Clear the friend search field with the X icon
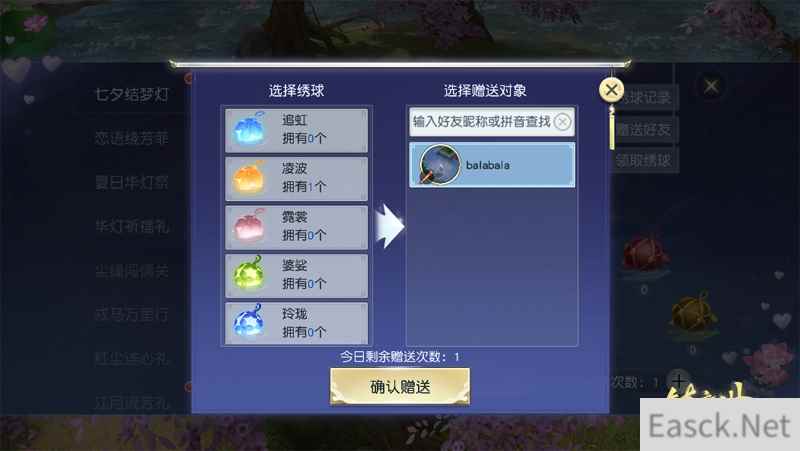This screenshot has width=800, height=451. (562, 122)
